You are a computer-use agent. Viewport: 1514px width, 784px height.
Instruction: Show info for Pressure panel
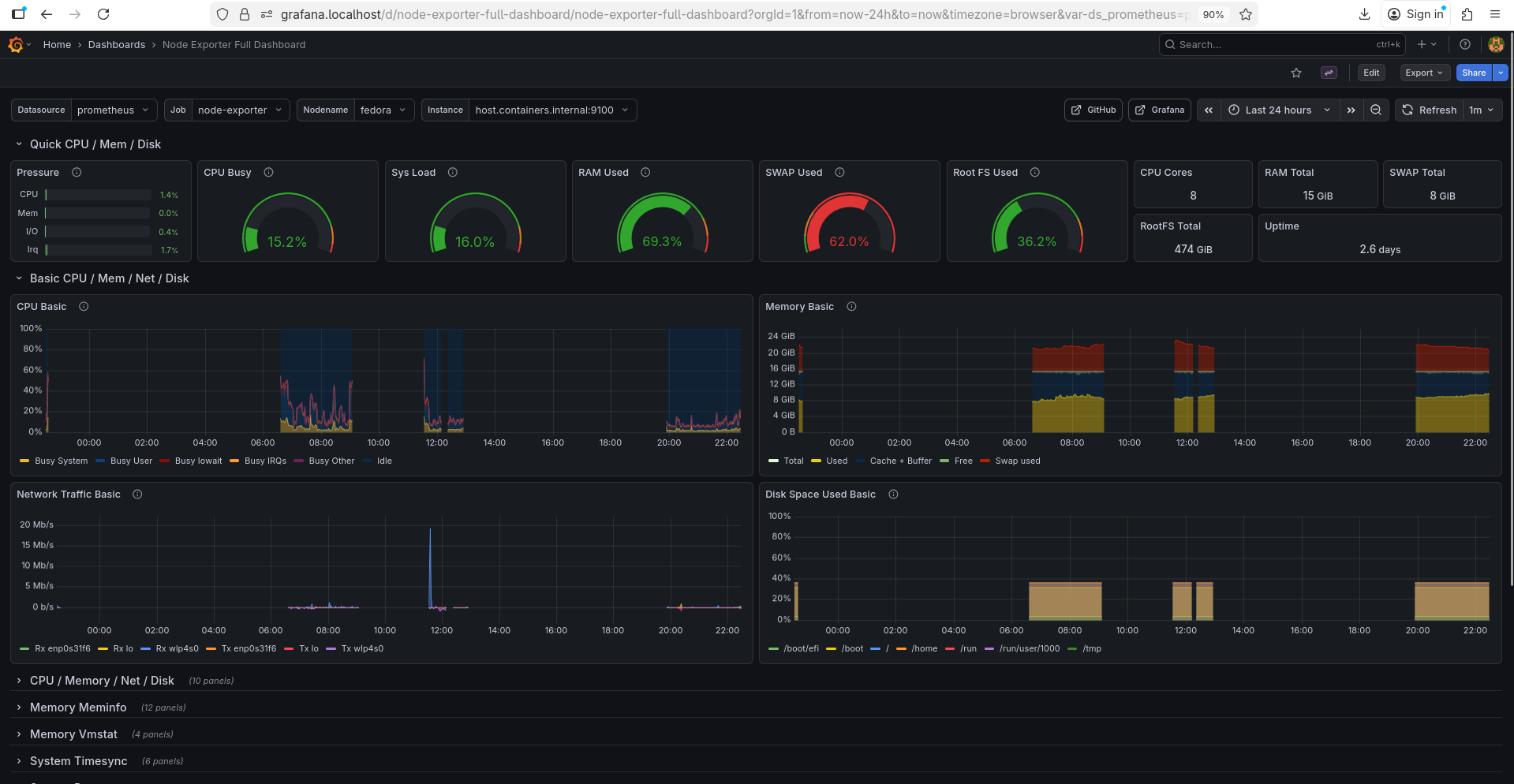coord(77,173)
